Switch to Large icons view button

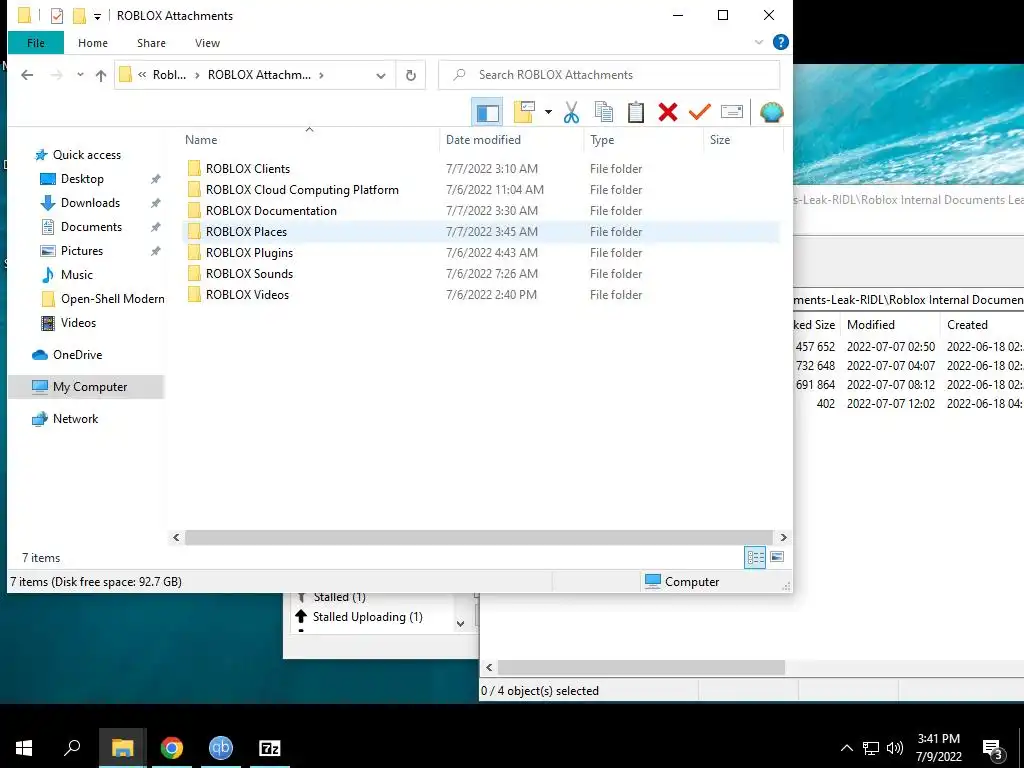coord(776,557)
